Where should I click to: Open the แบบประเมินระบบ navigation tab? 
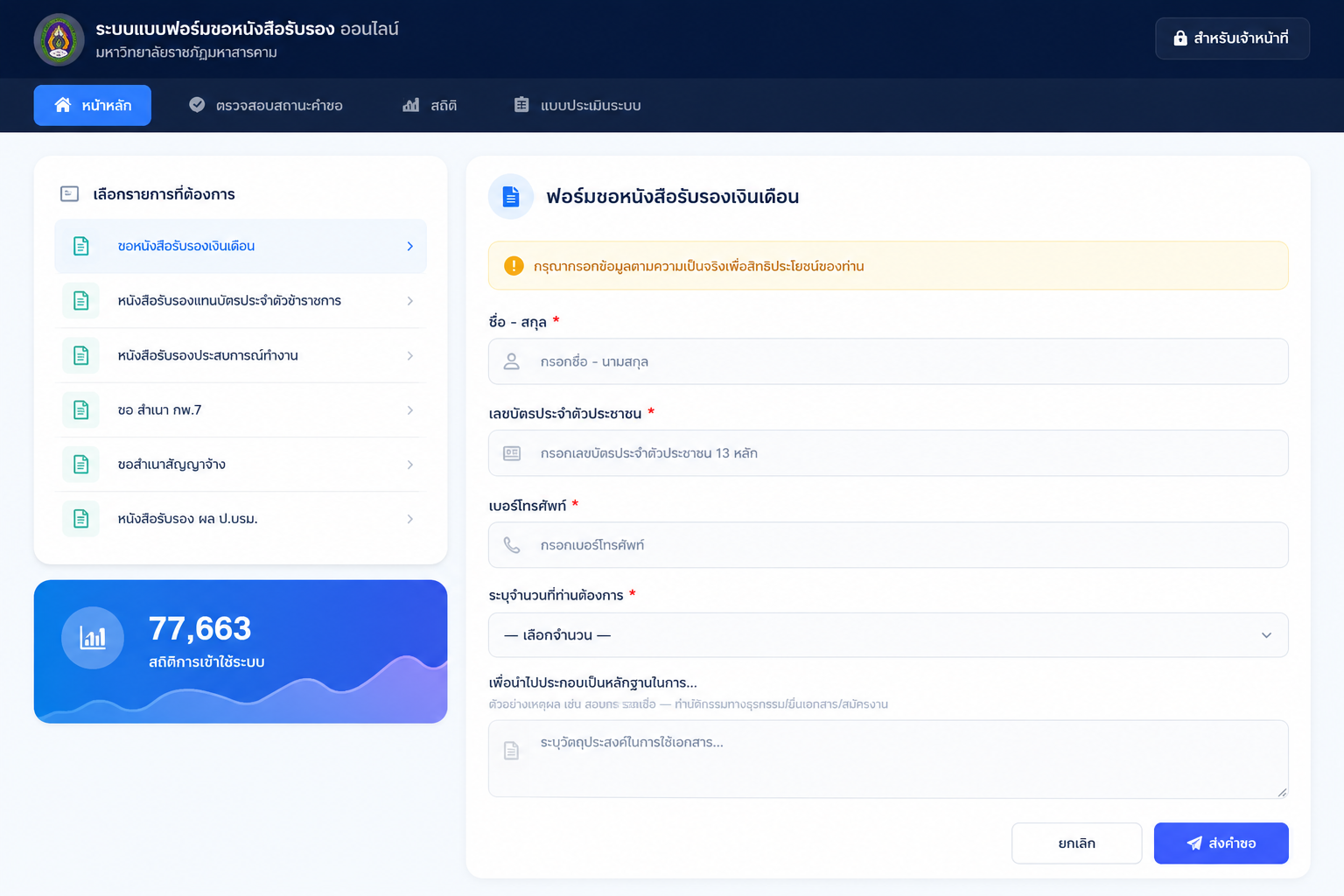click(x=577, y=105)
